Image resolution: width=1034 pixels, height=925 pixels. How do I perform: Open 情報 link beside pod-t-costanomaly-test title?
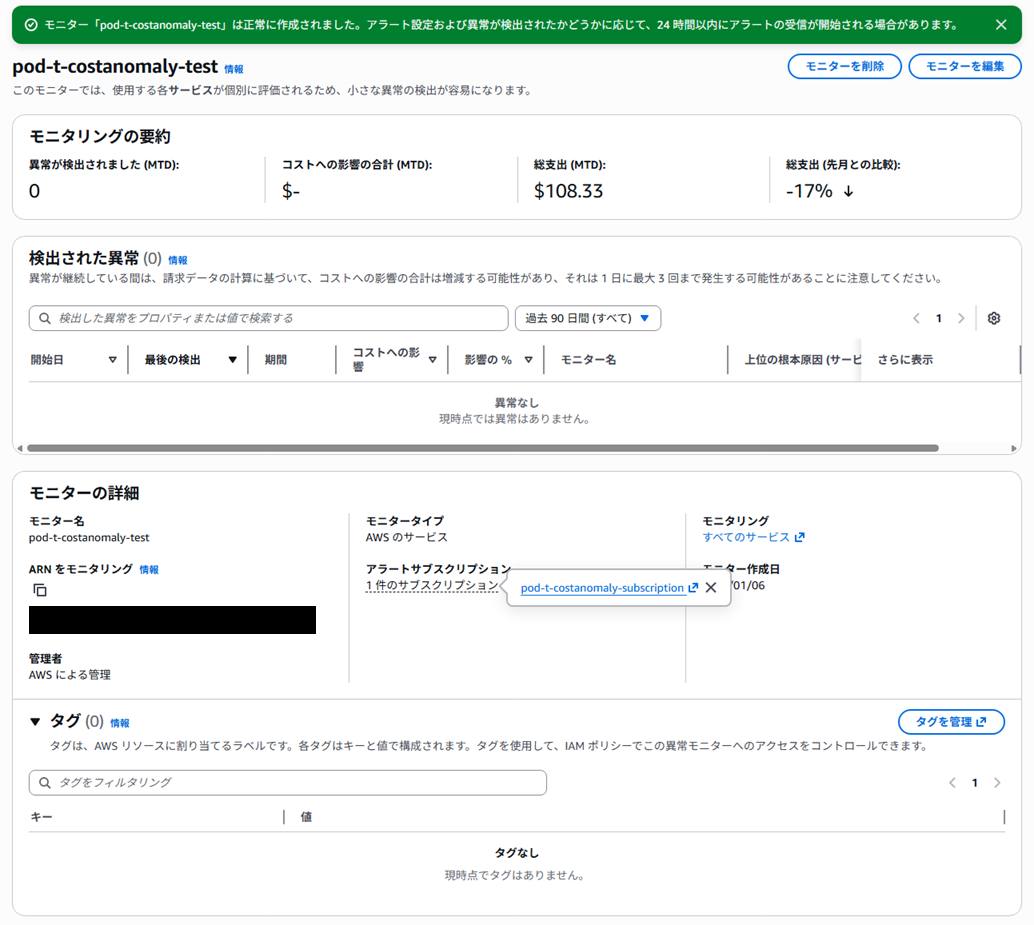[233, 69]
